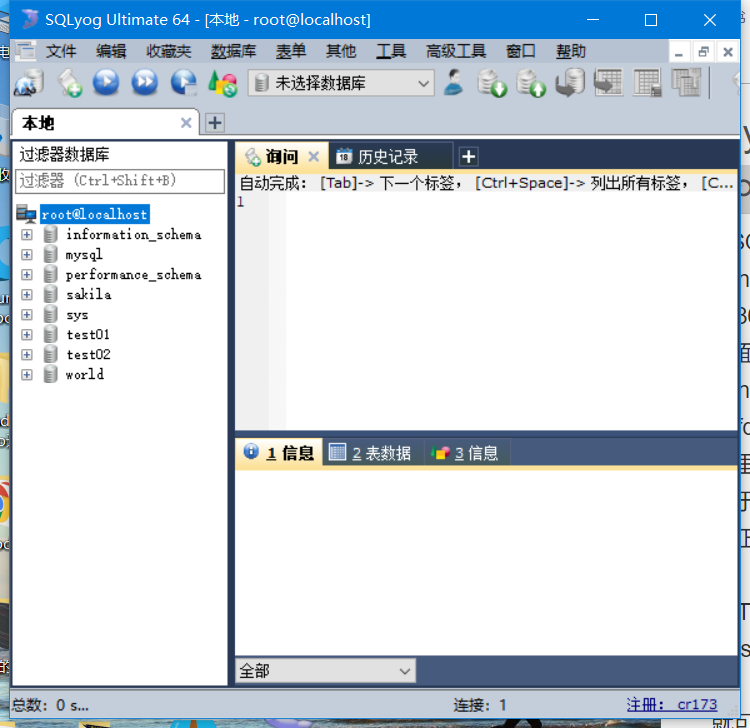The height and width of the screenshot is (728, 750).
Task: Select the root@localhost tree node
Action: pos(95,214)
